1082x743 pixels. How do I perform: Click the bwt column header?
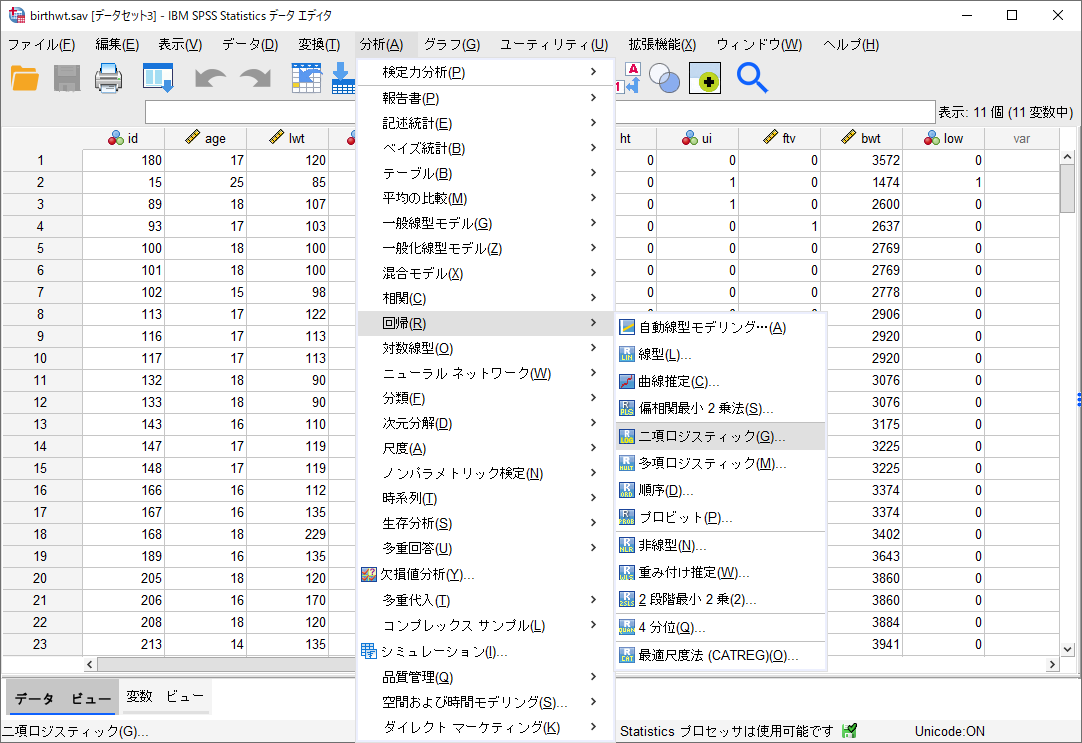coord(861,139)
